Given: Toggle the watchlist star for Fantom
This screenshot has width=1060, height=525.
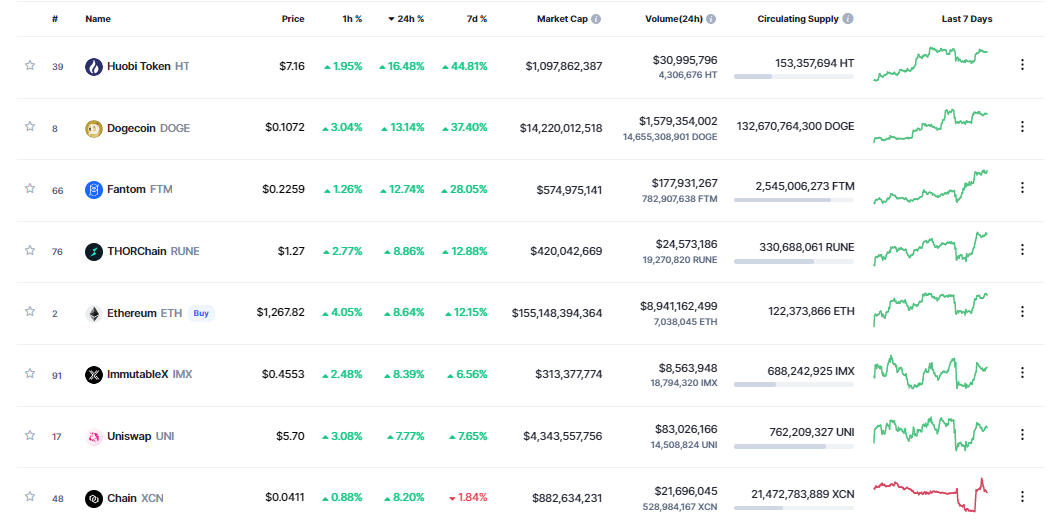Looking at the screenshot, I should point(30,189).
